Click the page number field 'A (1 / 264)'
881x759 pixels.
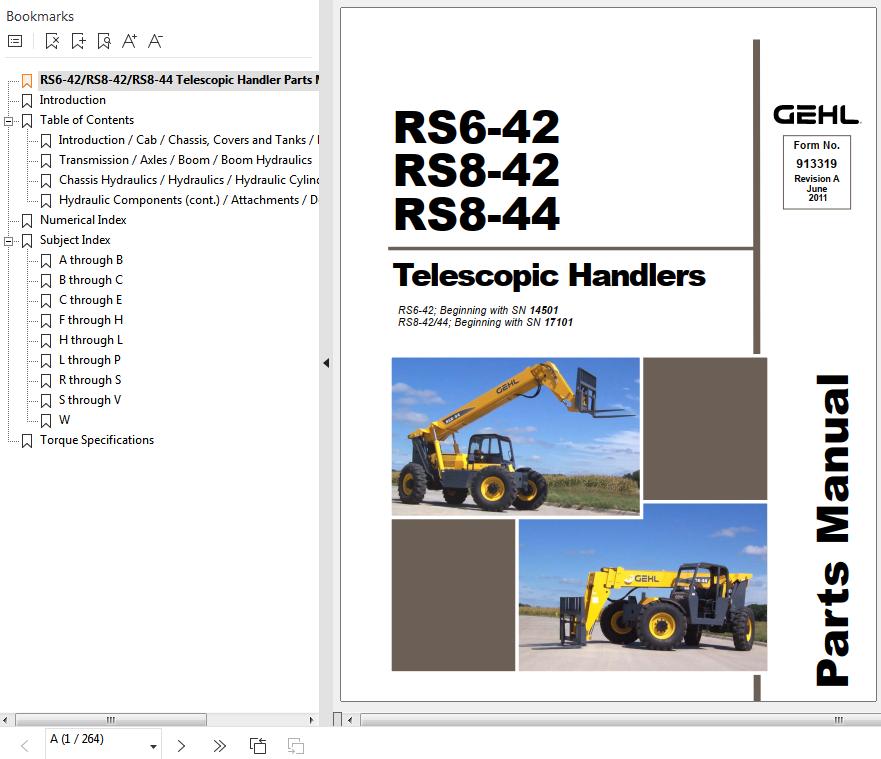[95, 740]
